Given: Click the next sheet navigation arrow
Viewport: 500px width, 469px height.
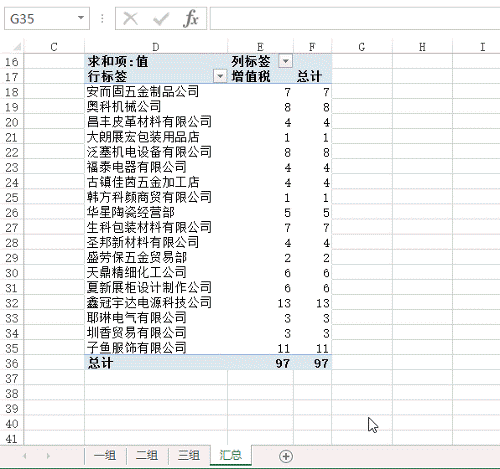Looking at the screenshot, I should [48, 456].
